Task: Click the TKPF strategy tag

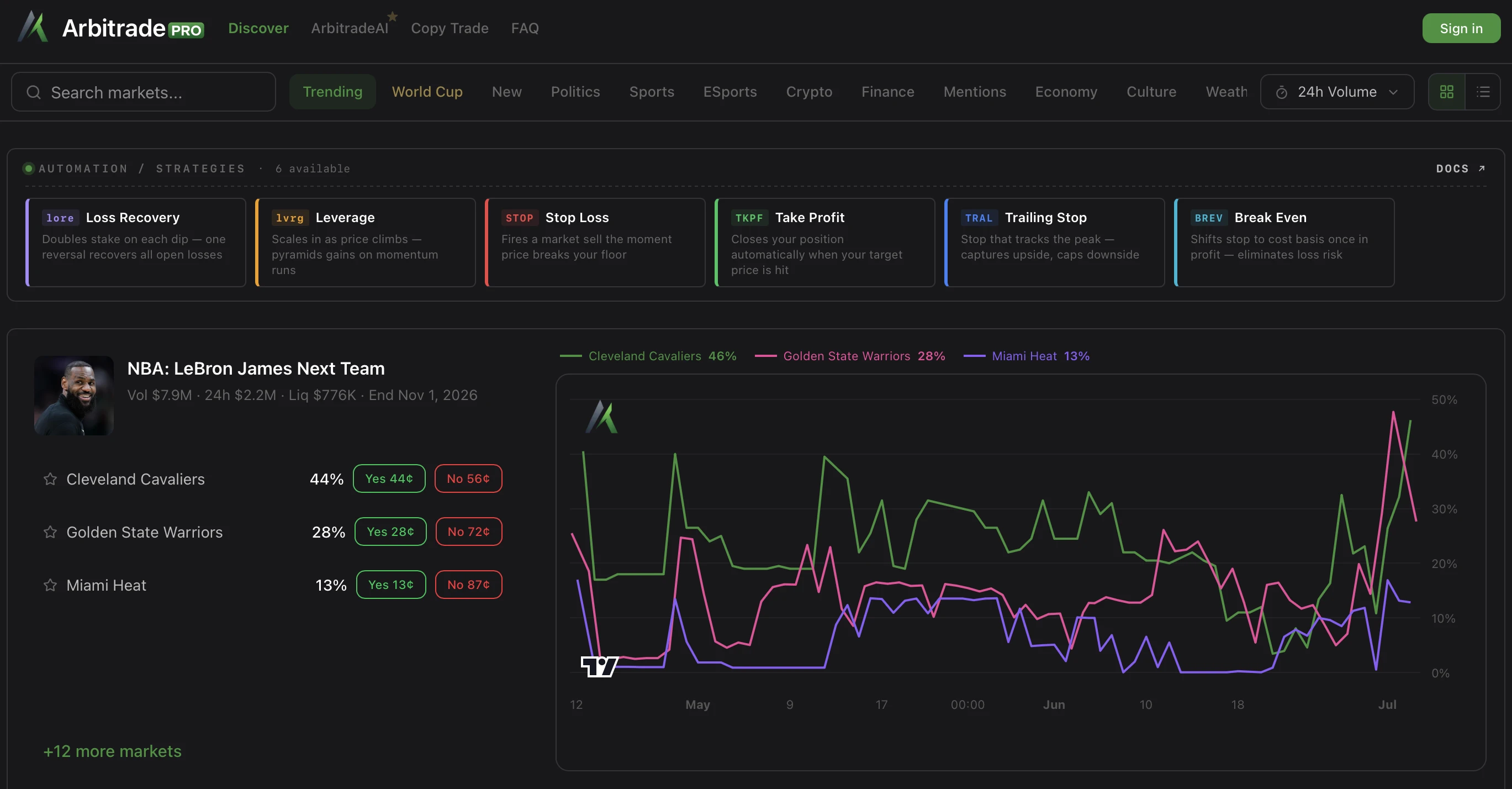Action: point(749,218)
